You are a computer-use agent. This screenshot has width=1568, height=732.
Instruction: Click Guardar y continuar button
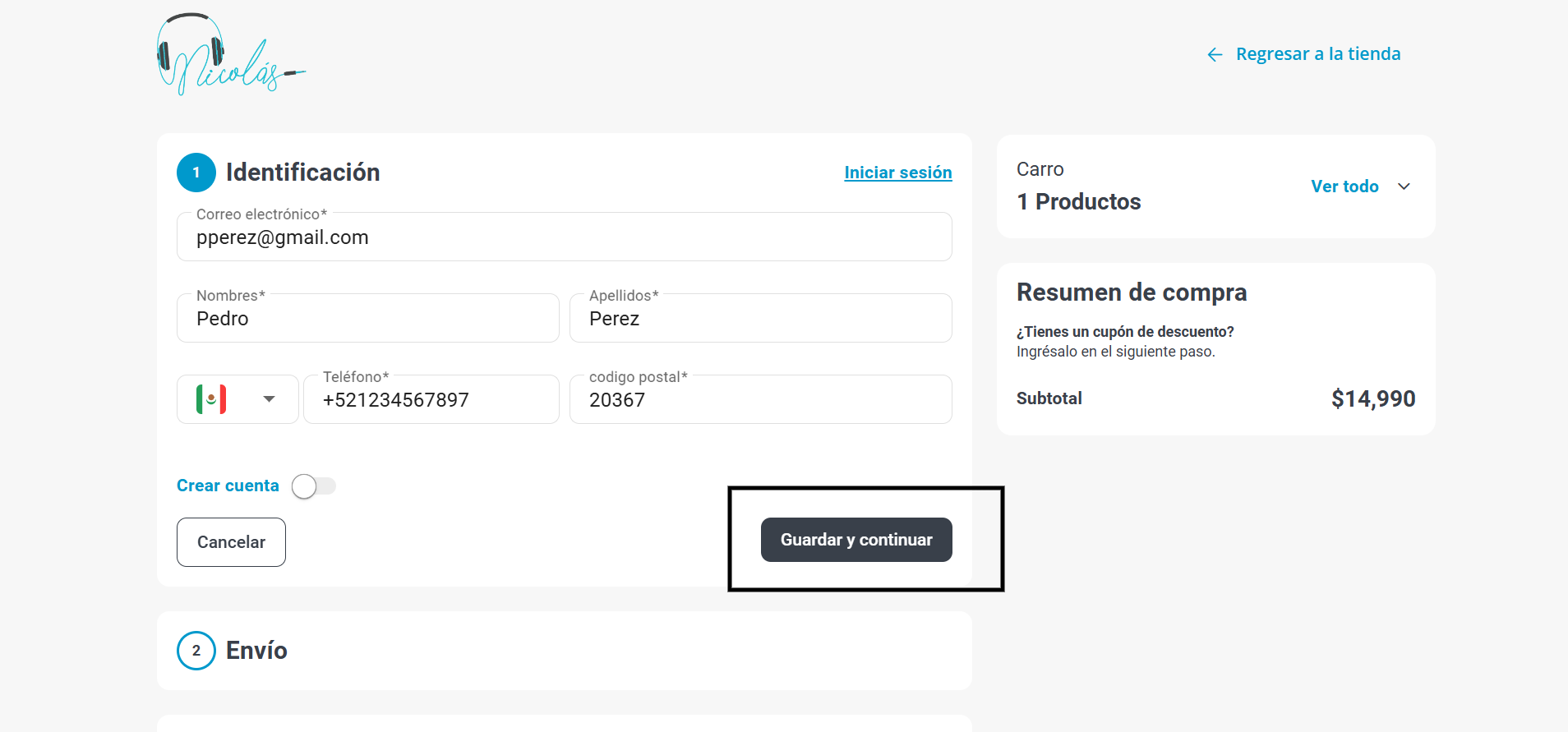click(x=856, y=540)
